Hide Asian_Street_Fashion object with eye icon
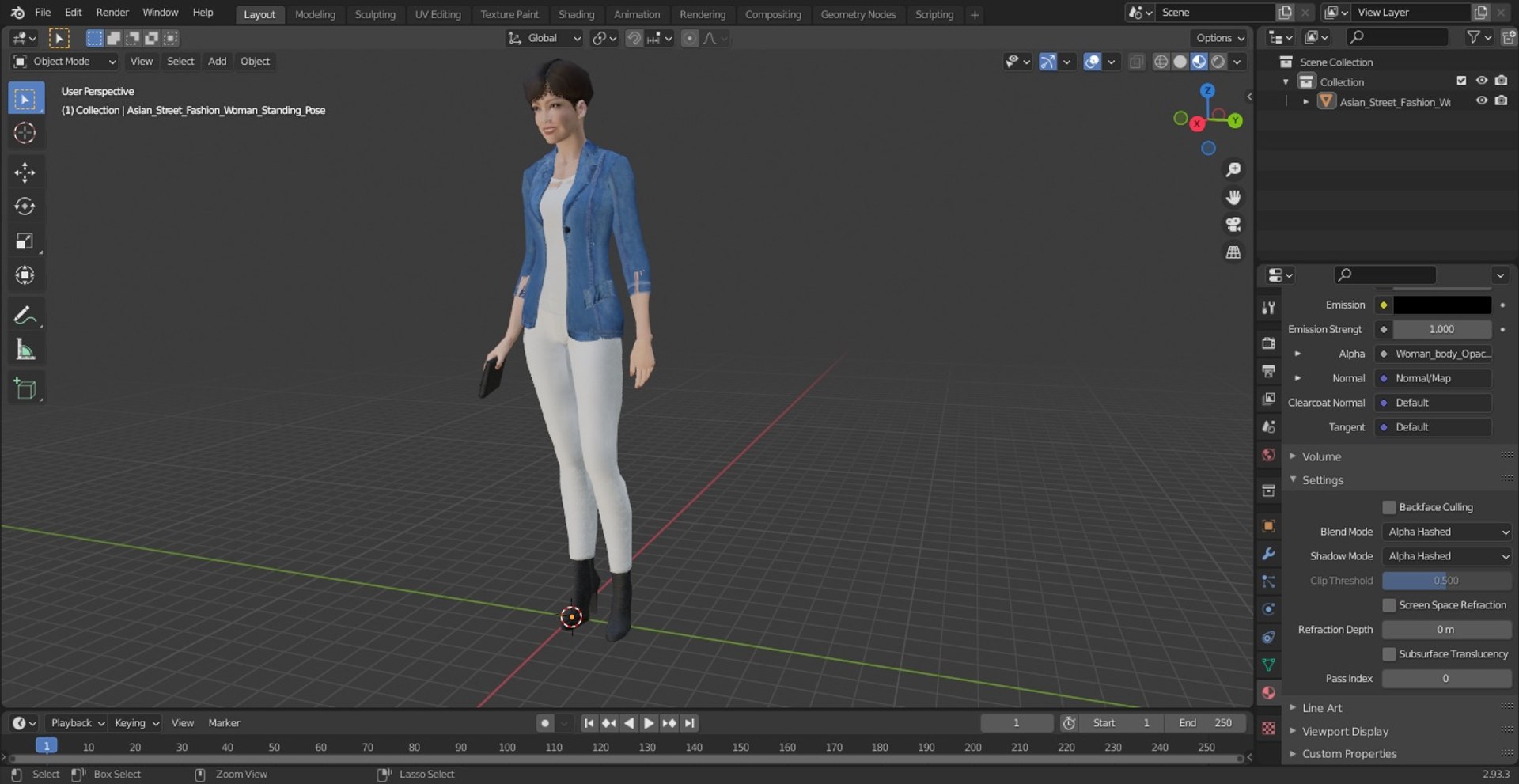The image size is (1519, 784). click(1481, 101)
